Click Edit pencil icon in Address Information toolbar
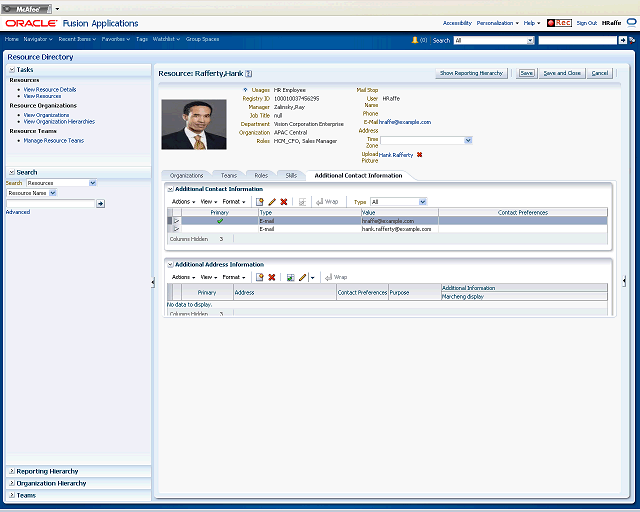 pos(302,277)
